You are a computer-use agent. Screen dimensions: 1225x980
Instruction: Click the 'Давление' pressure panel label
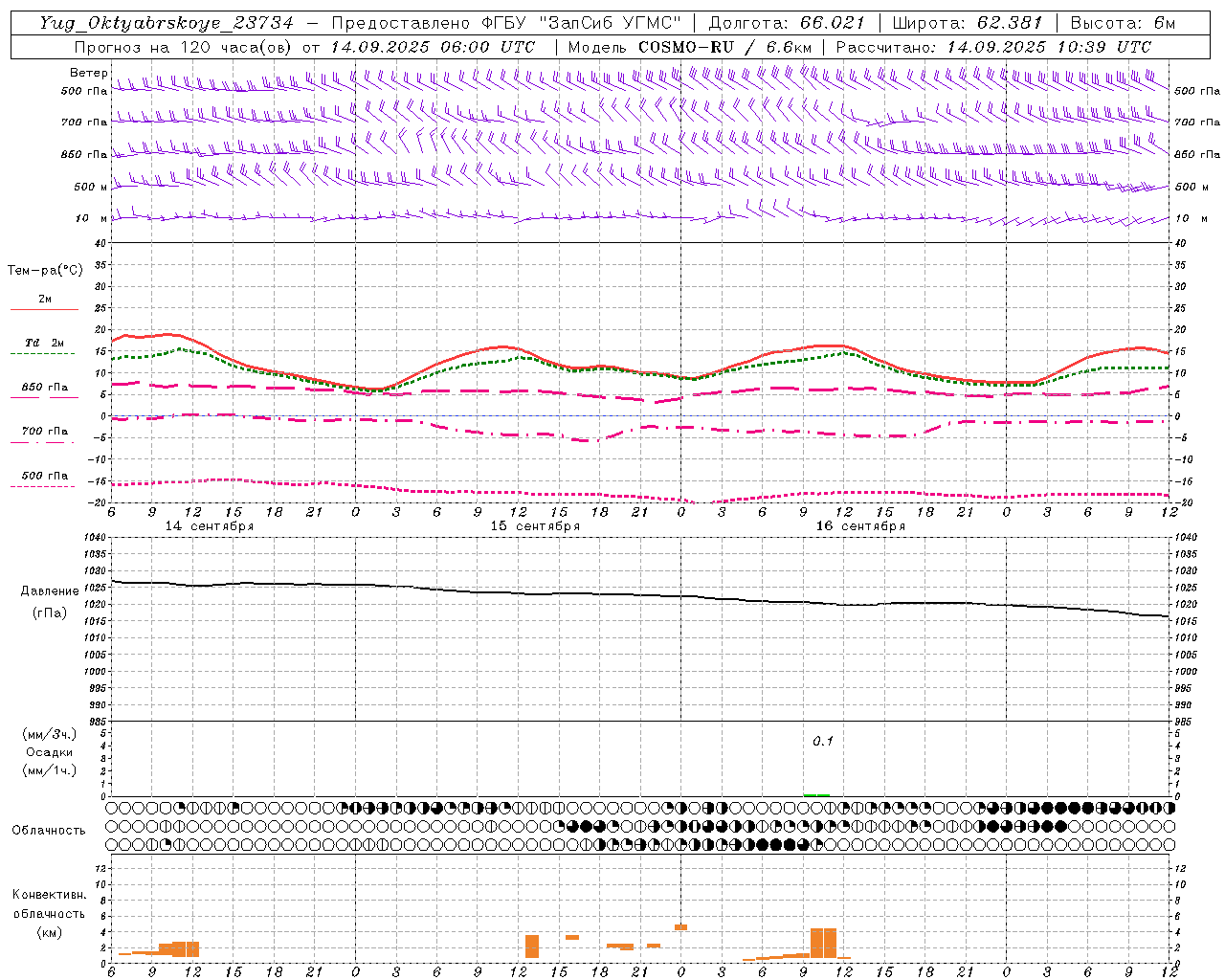(50, 591)
